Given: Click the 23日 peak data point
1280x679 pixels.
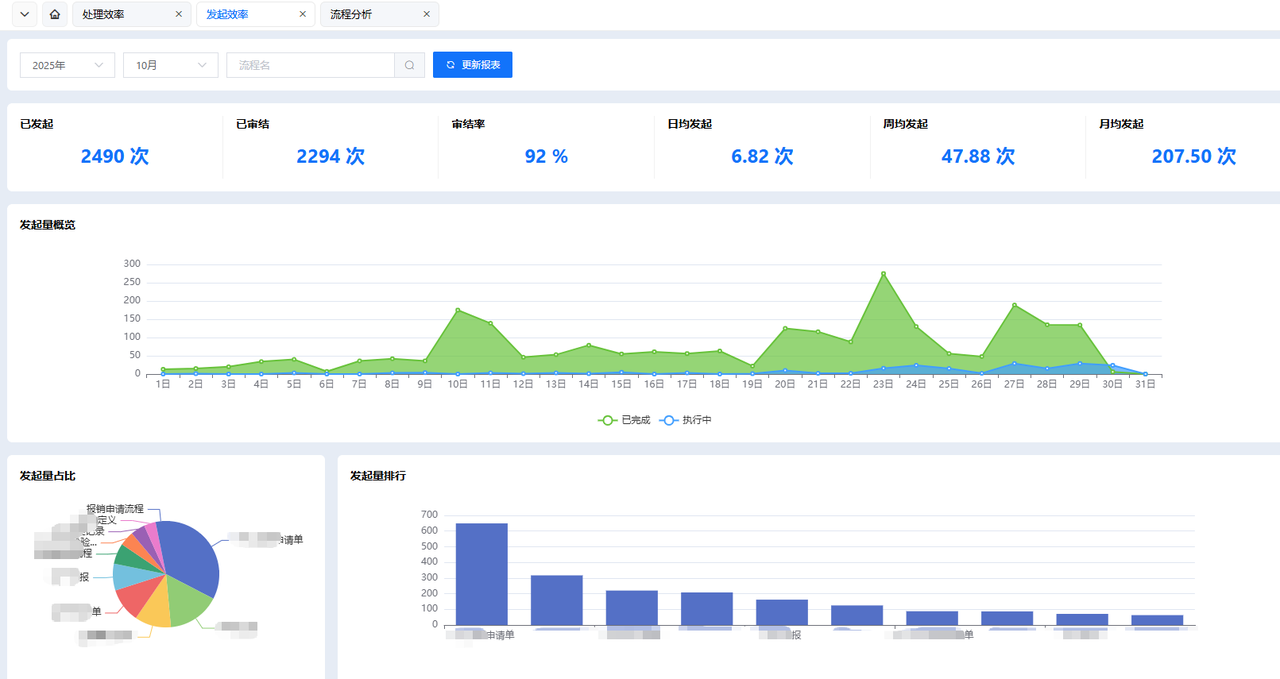Looking at the screenshot, I should (883, 273).
